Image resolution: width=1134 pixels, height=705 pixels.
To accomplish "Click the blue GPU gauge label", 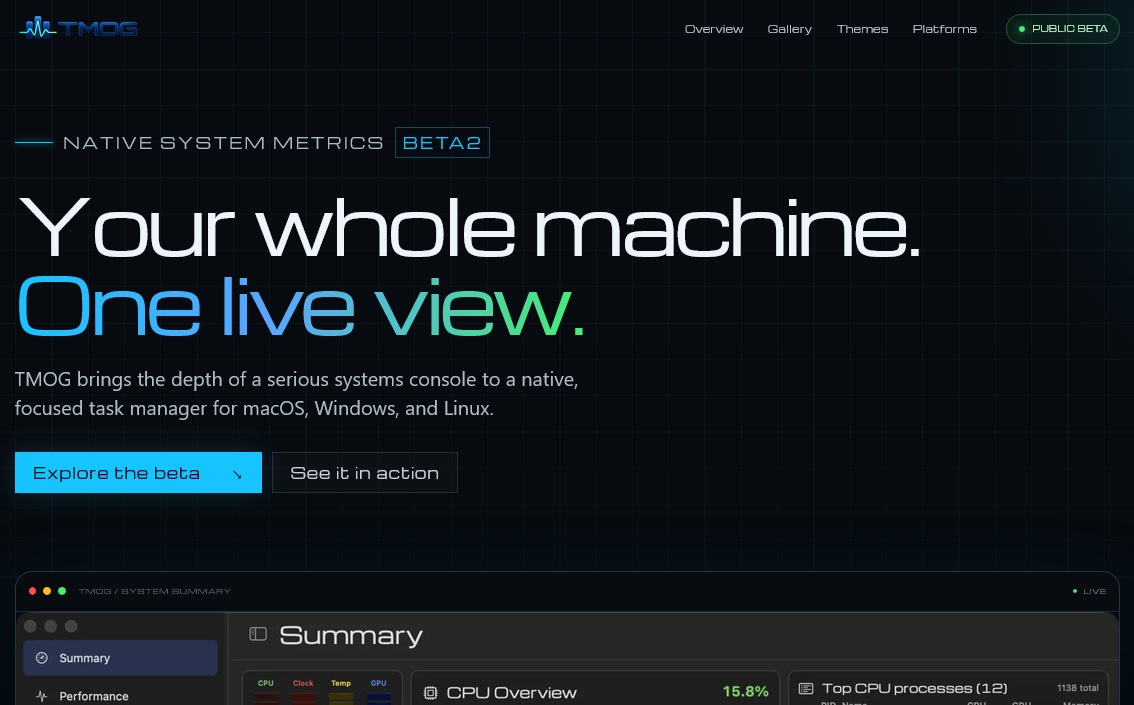I will tap(378, 683).
